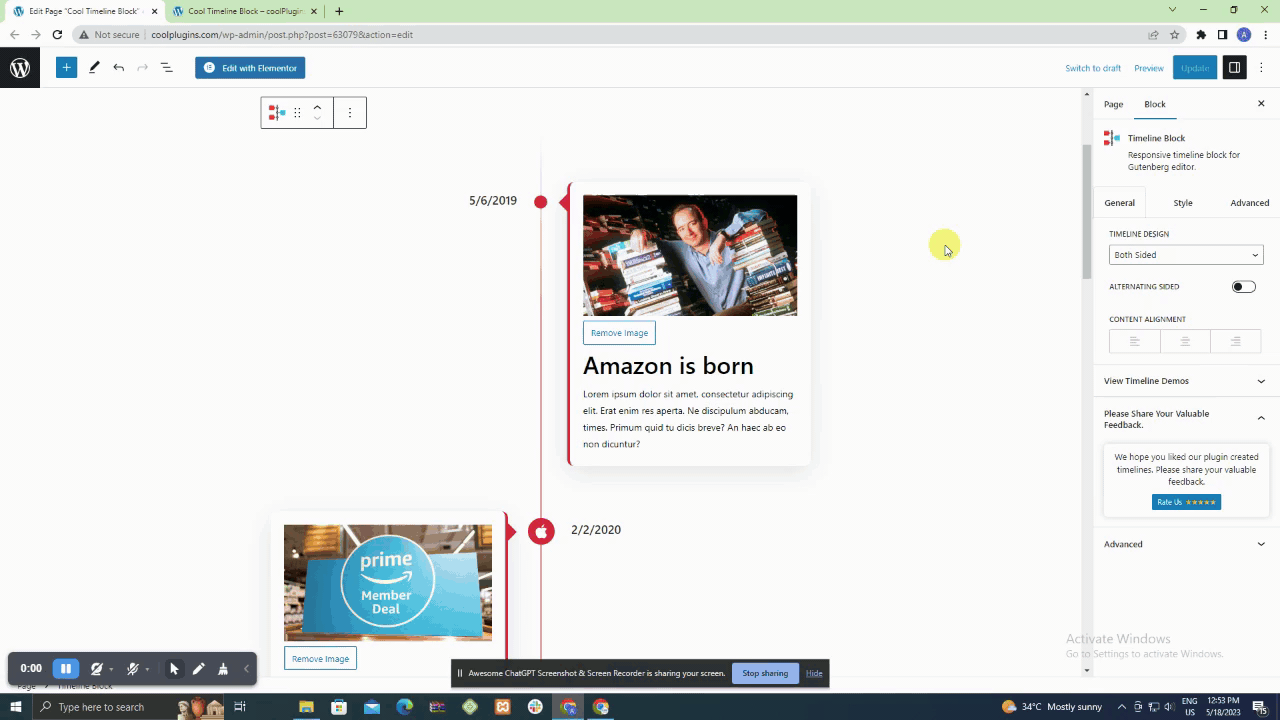Toggle the recorder webcam off icon
This screenshot has height=720, width=1280.
click(97, 669)
